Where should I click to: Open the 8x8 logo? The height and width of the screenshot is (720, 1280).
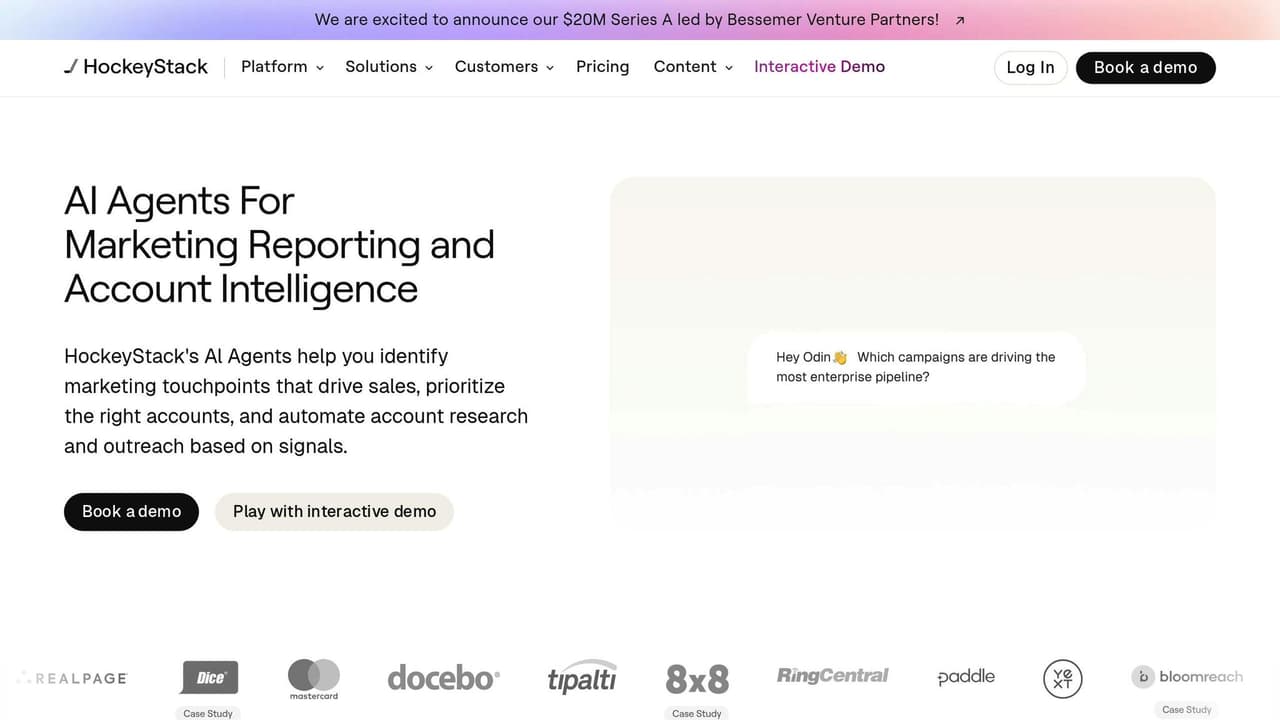(697, 678)
